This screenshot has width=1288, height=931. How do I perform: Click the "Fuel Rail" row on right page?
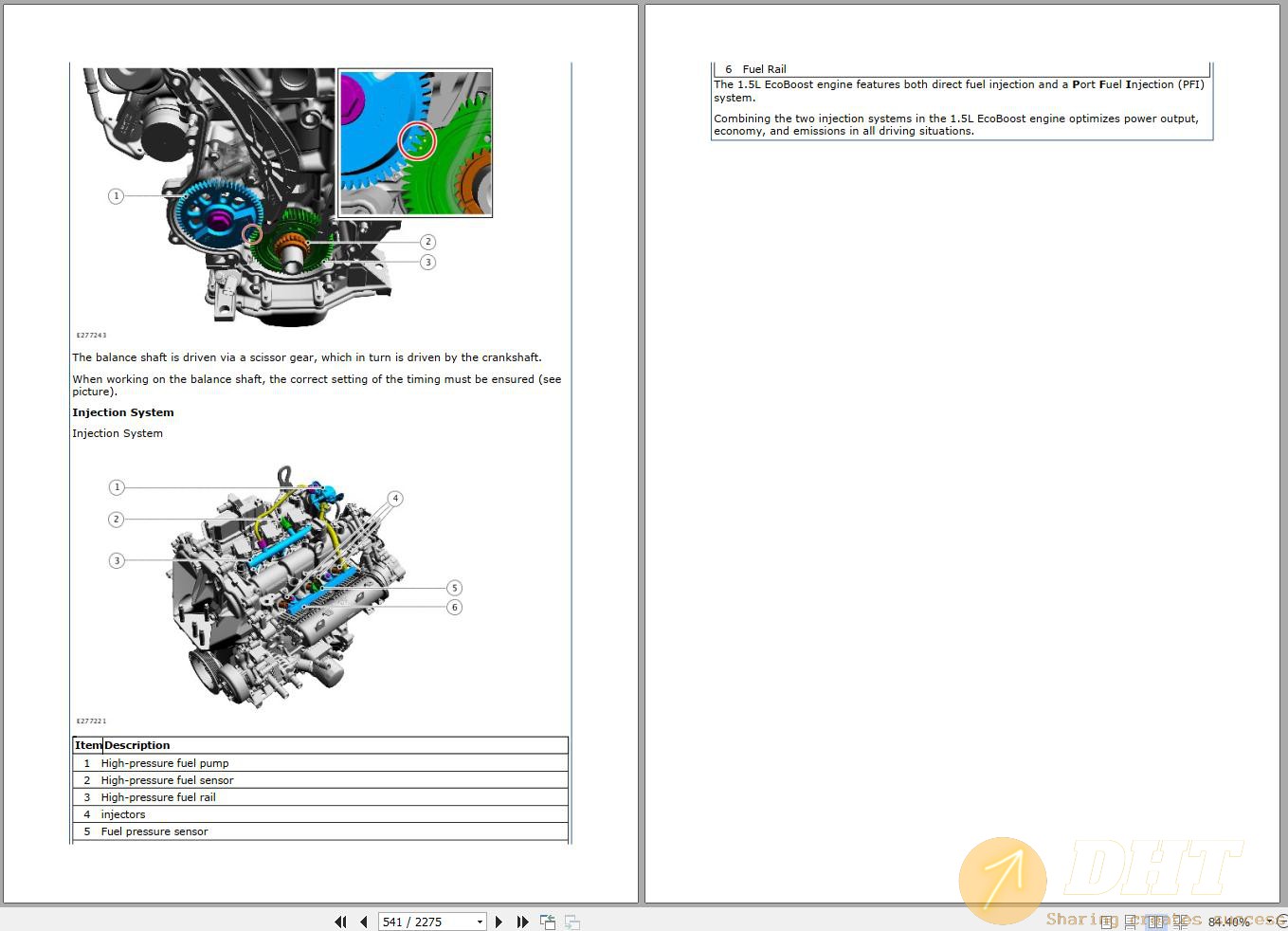point(962,69)
